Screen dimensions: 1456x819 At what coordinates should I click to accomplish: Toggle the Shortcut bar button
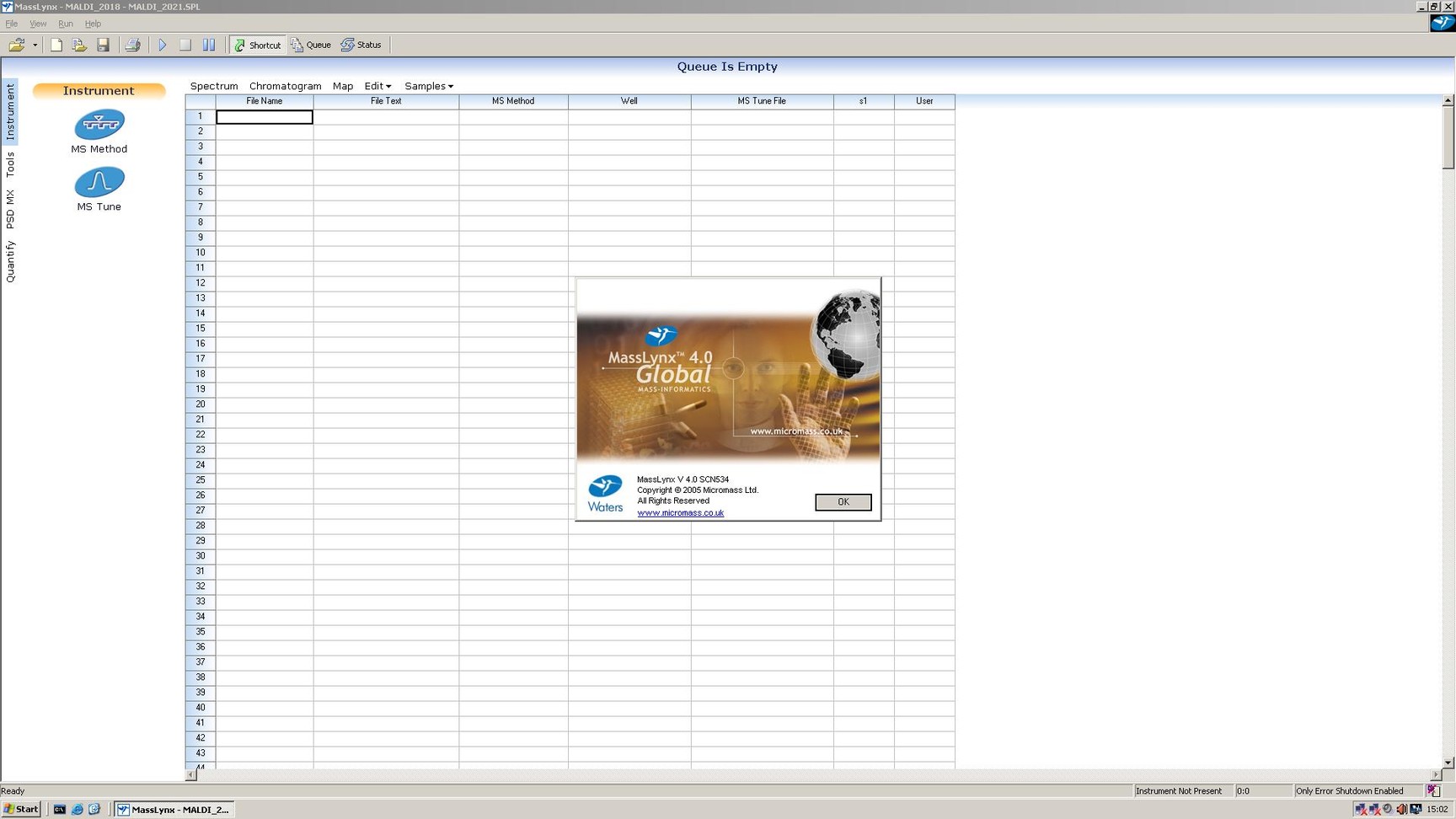click(x=257, y=45)
